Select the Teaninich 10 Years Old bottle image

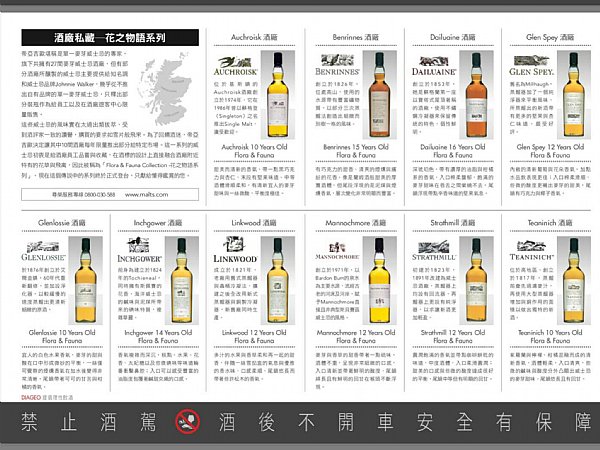pos(574,280)
